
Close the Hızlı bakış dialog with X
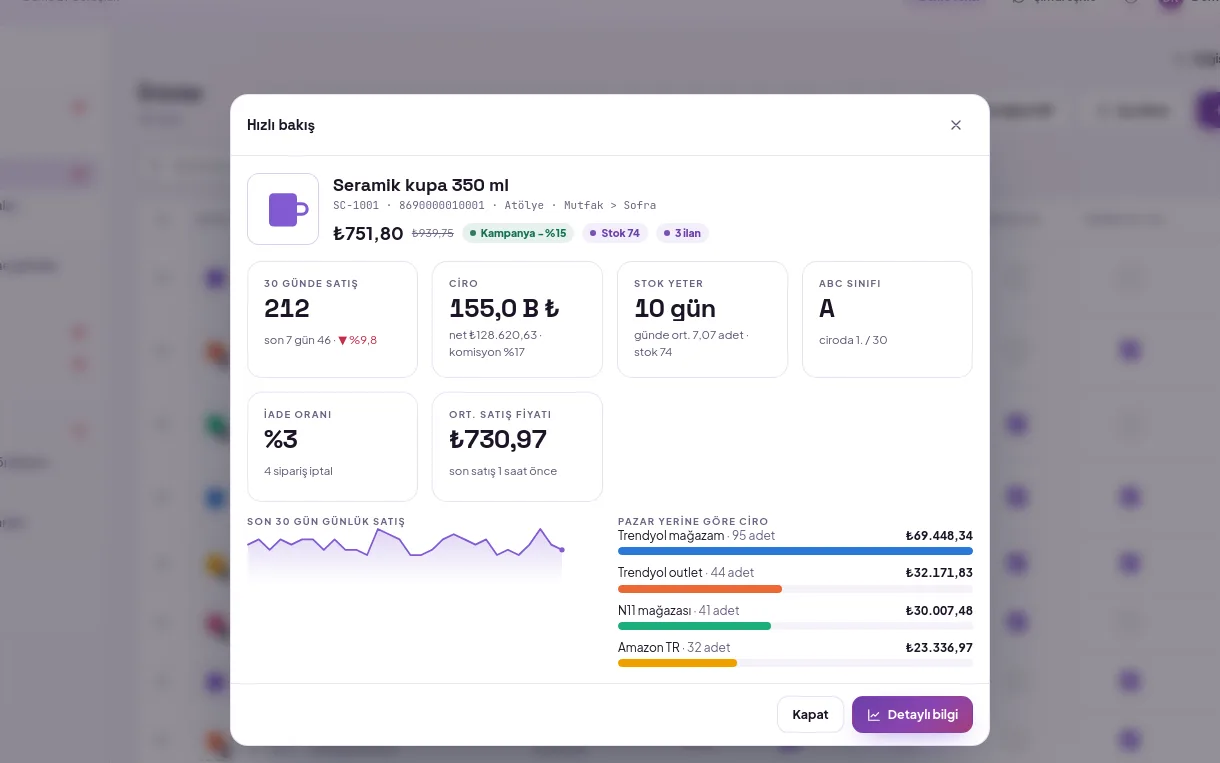pyautogui.click(x=956, y=125)
